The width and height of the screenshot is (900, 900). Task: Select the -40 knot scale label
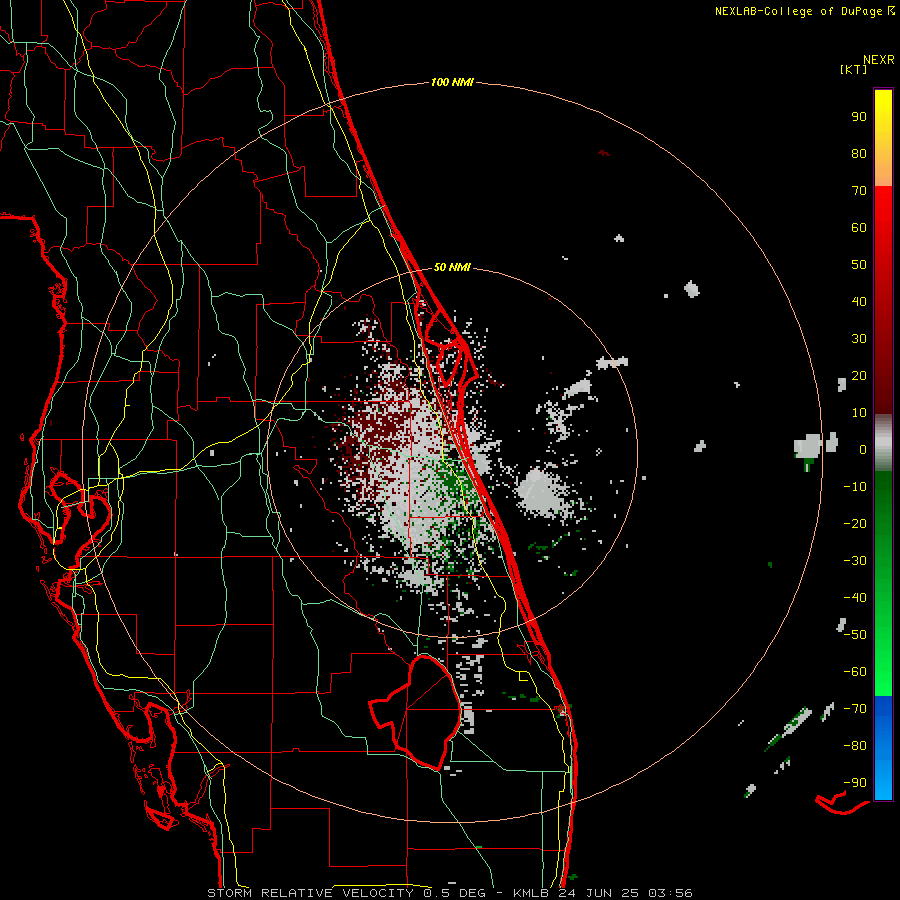[855, 598]
